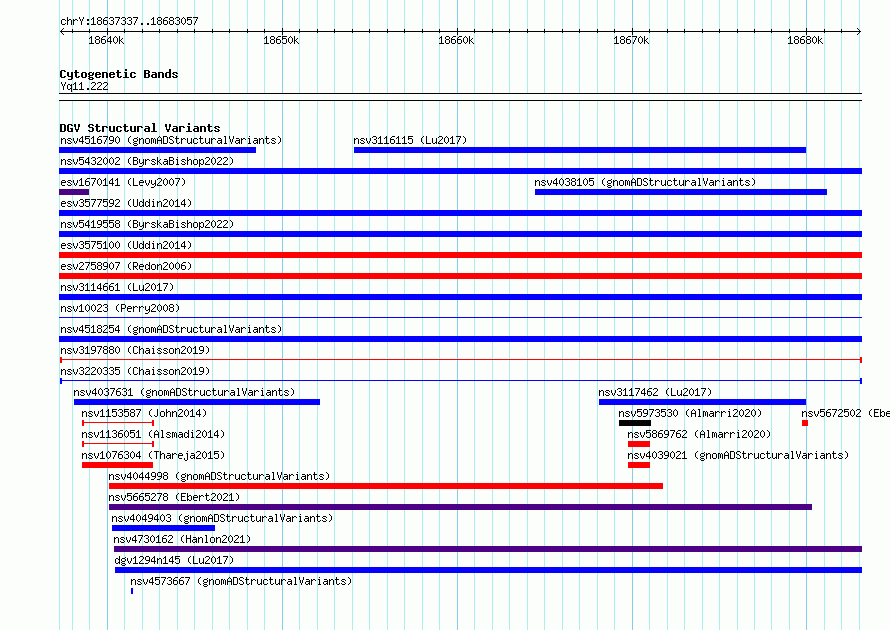This screenshot has width=890, height=630.
Task: Select the Yq11.222 band label
Action: 84,86
